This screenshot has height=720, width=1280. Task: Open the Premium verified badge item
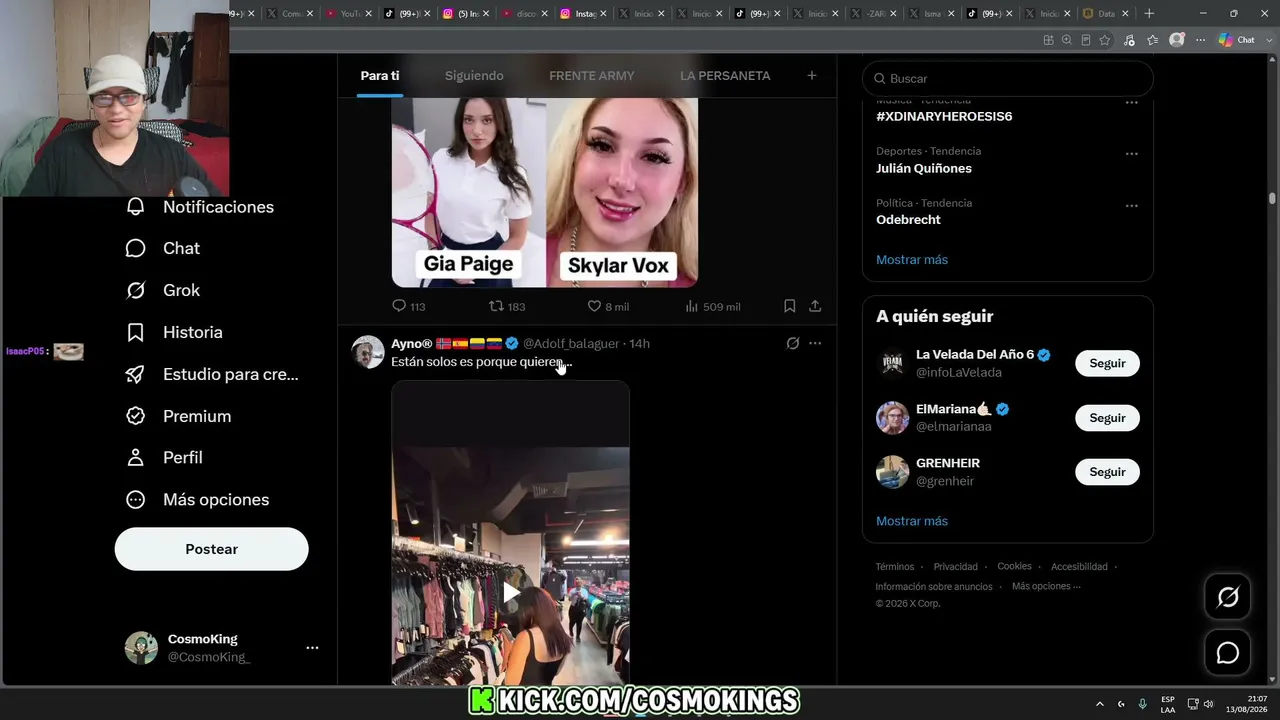[178, 416]
